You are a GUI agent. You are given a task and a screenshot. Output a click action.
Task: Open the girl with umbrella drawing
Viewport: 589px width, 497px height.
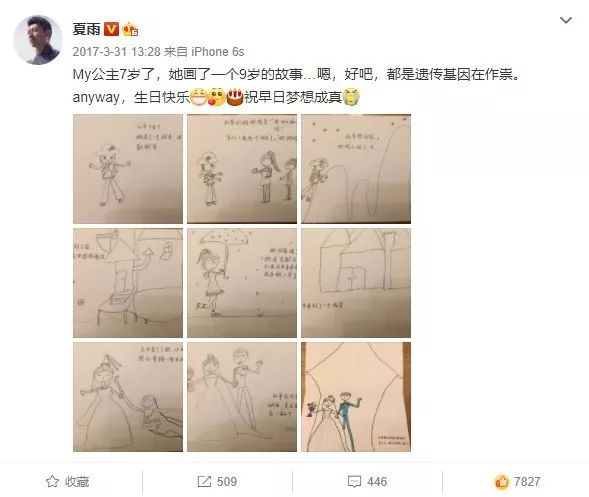click(242, 283)
